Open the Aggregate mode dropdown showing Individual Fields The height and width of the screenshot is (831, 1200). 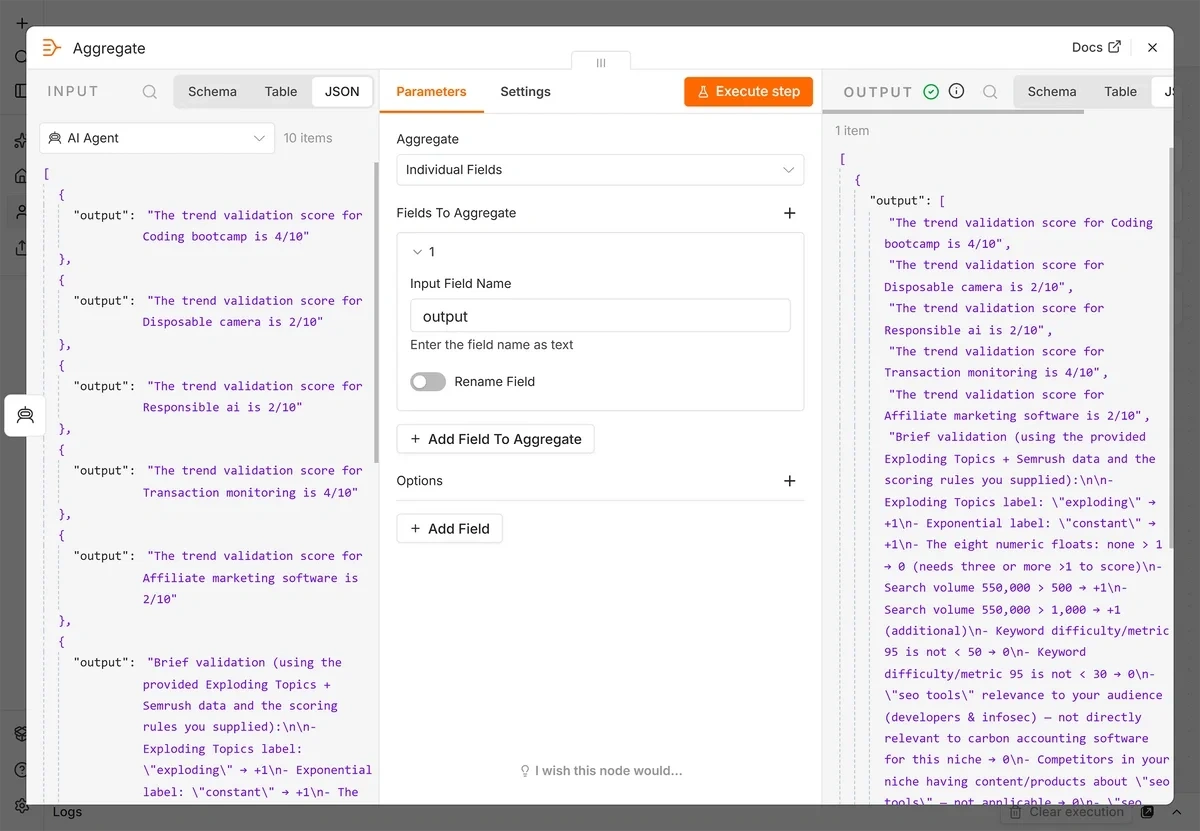click(600, 170)
